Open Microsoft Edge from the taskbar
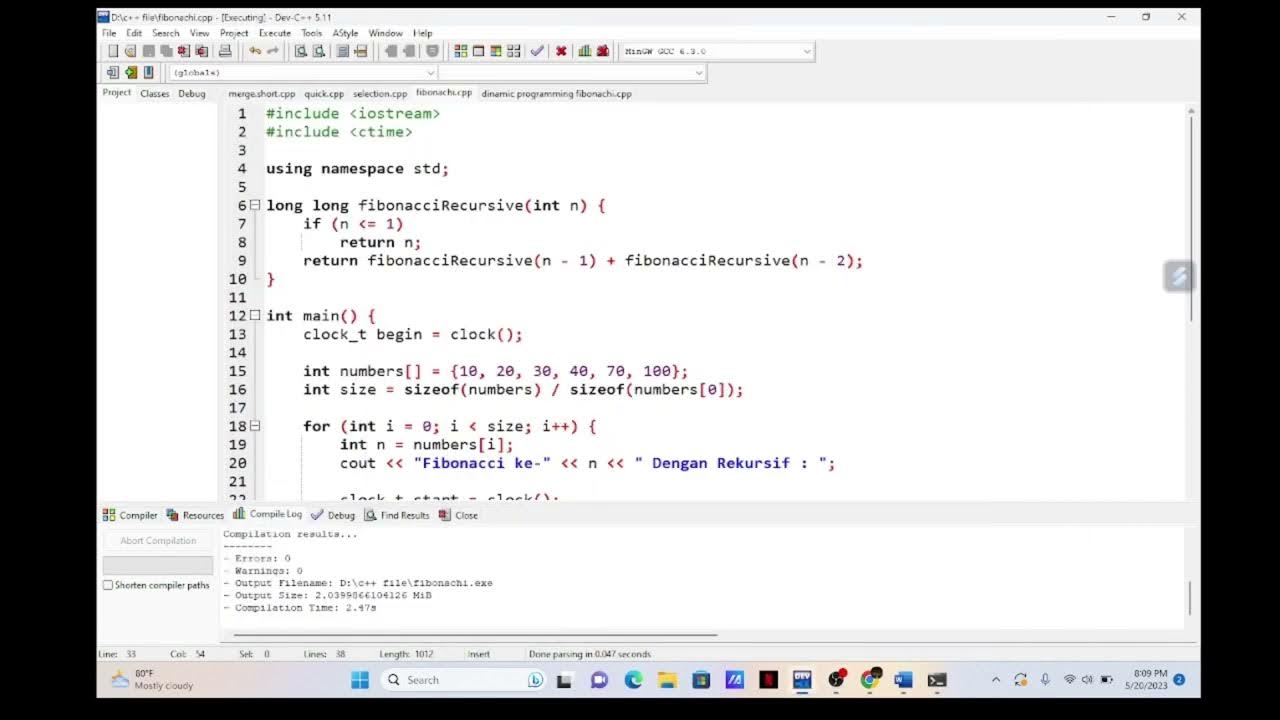Viewport: 1280px width, 720px height. point(633,680)
